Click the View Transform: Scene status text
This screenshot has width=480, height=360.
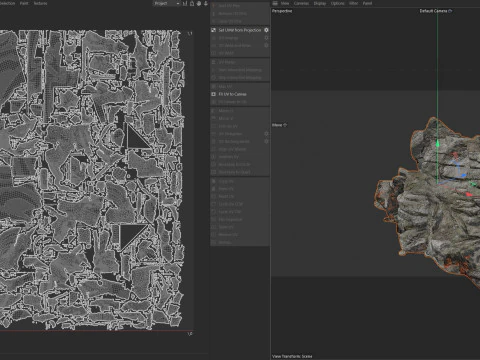[292, 356]
